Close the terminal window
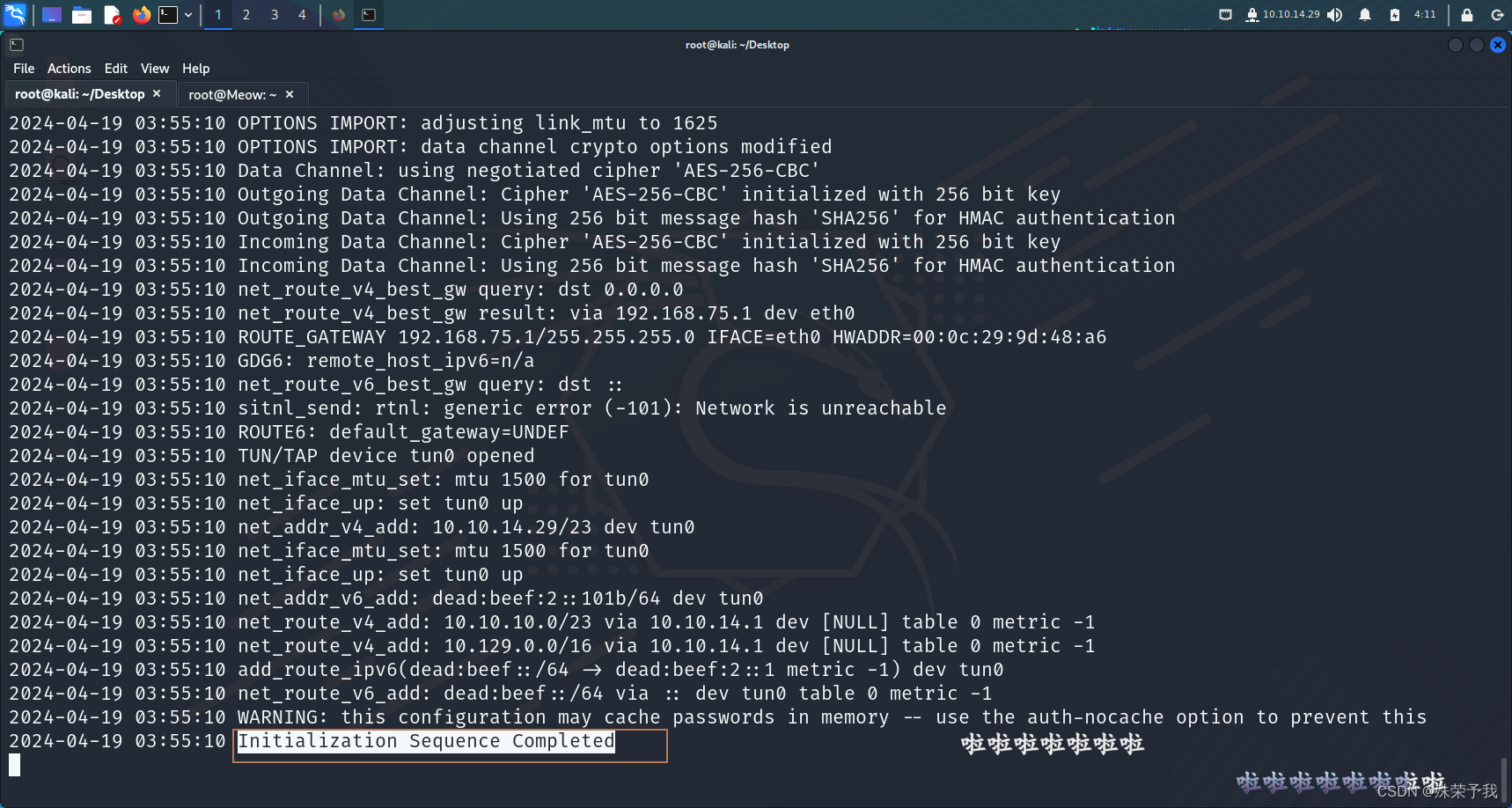This screenshot has width=1512, height=808. (x=1498, y=45)
